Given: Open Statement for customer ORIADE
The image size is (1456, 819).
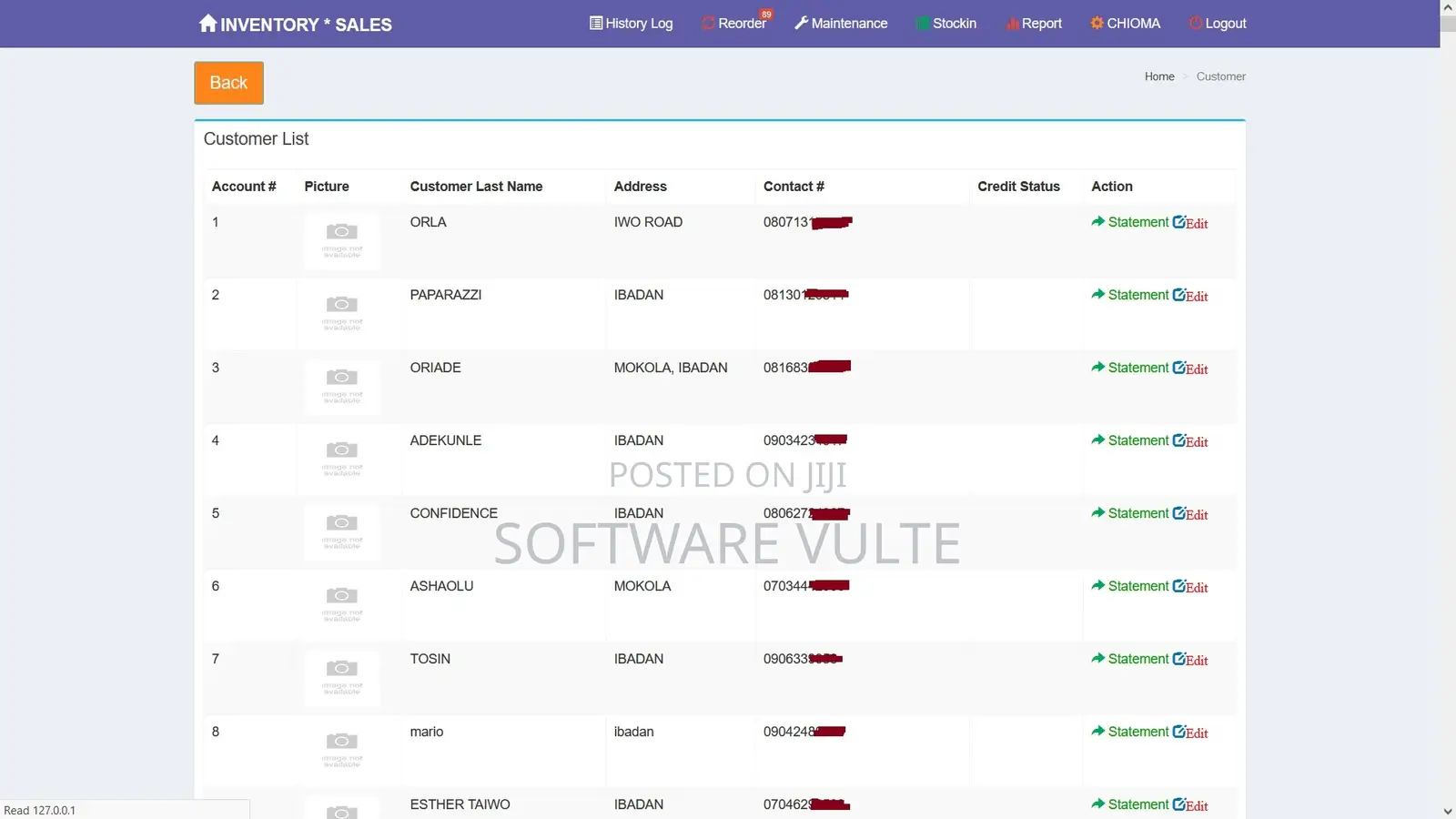Looking at the screenshot, I should point(1130,368).
